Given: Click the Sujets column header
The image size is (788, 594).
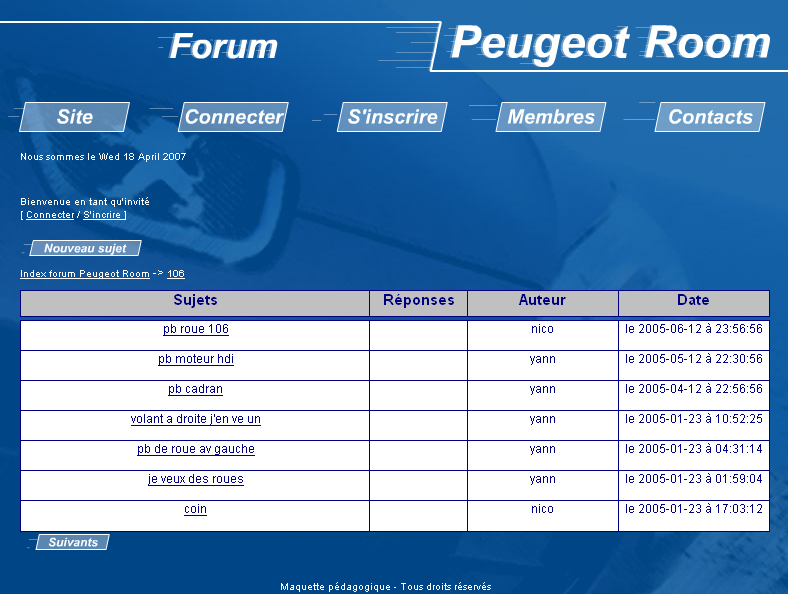Looking at the screenshot, I should tap(195, 303).
